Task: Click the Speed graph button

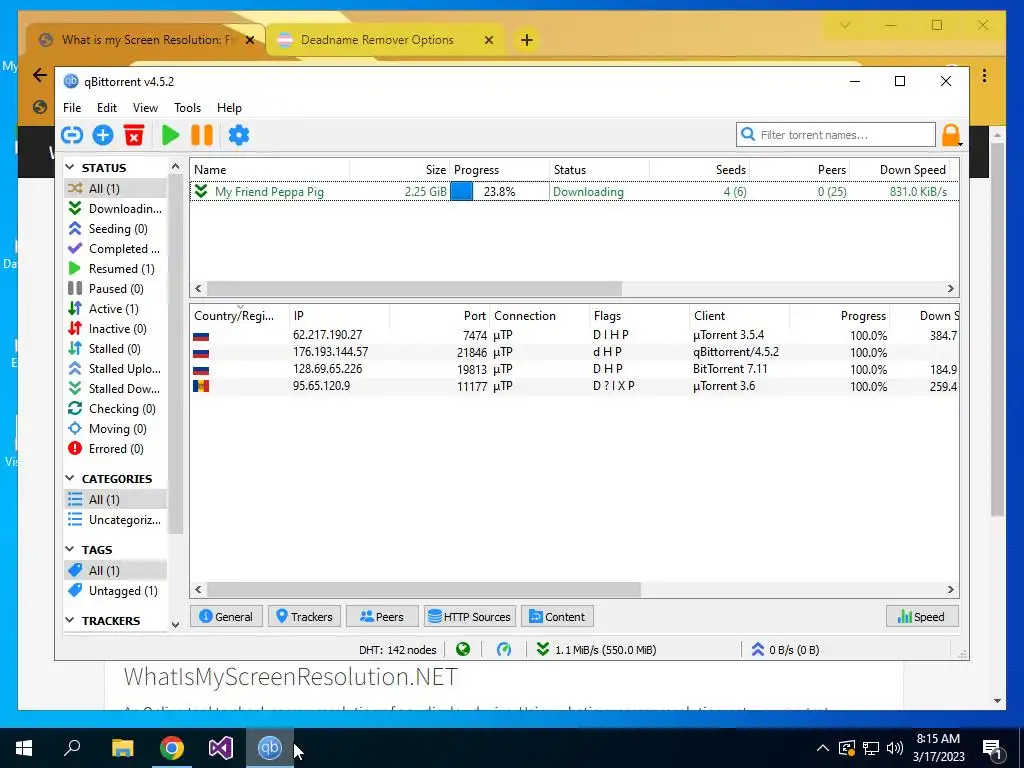Action: [x=922, y=616]
